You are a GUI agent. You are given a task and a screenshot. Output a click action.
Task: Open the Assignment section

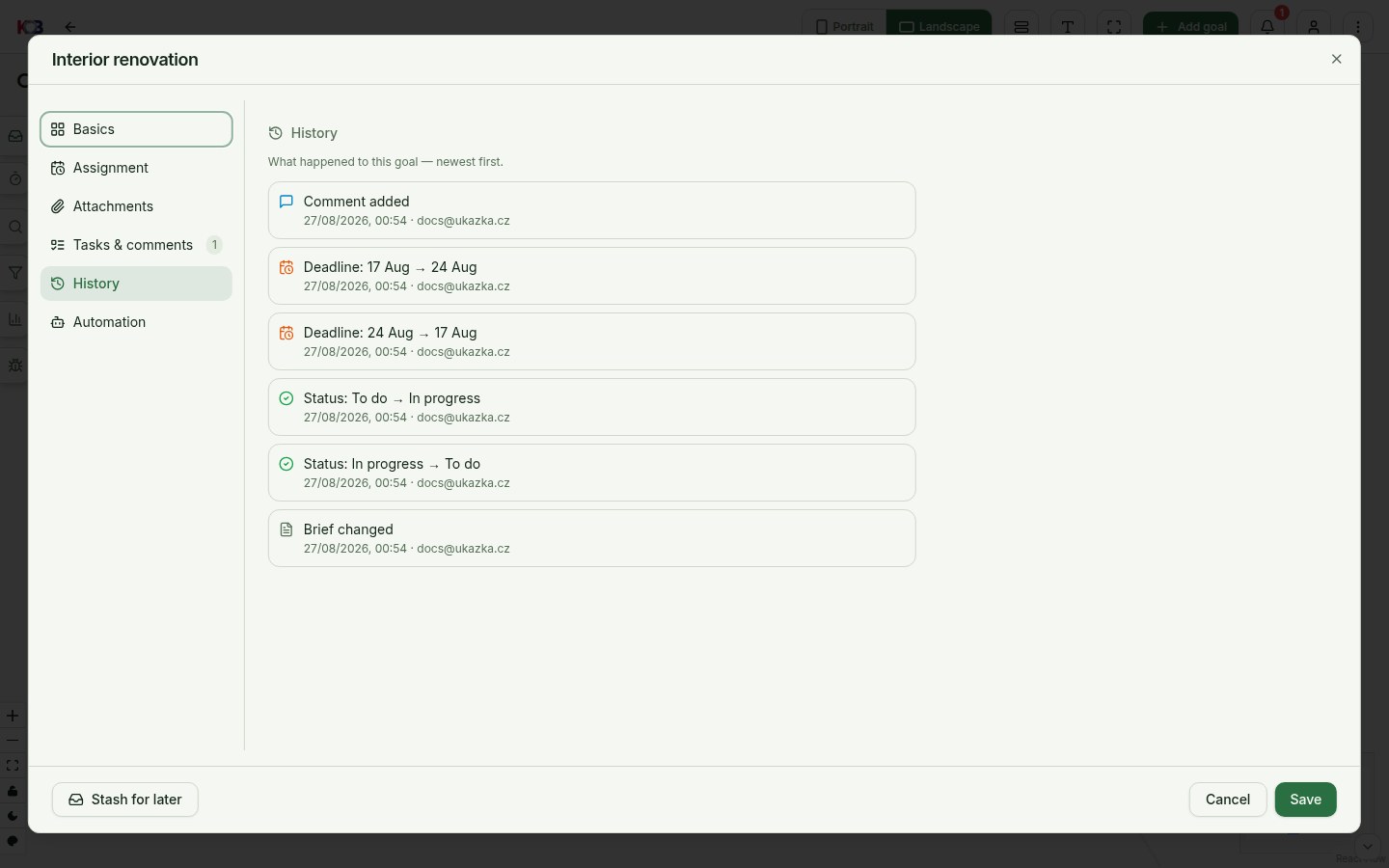coord(136,168)
